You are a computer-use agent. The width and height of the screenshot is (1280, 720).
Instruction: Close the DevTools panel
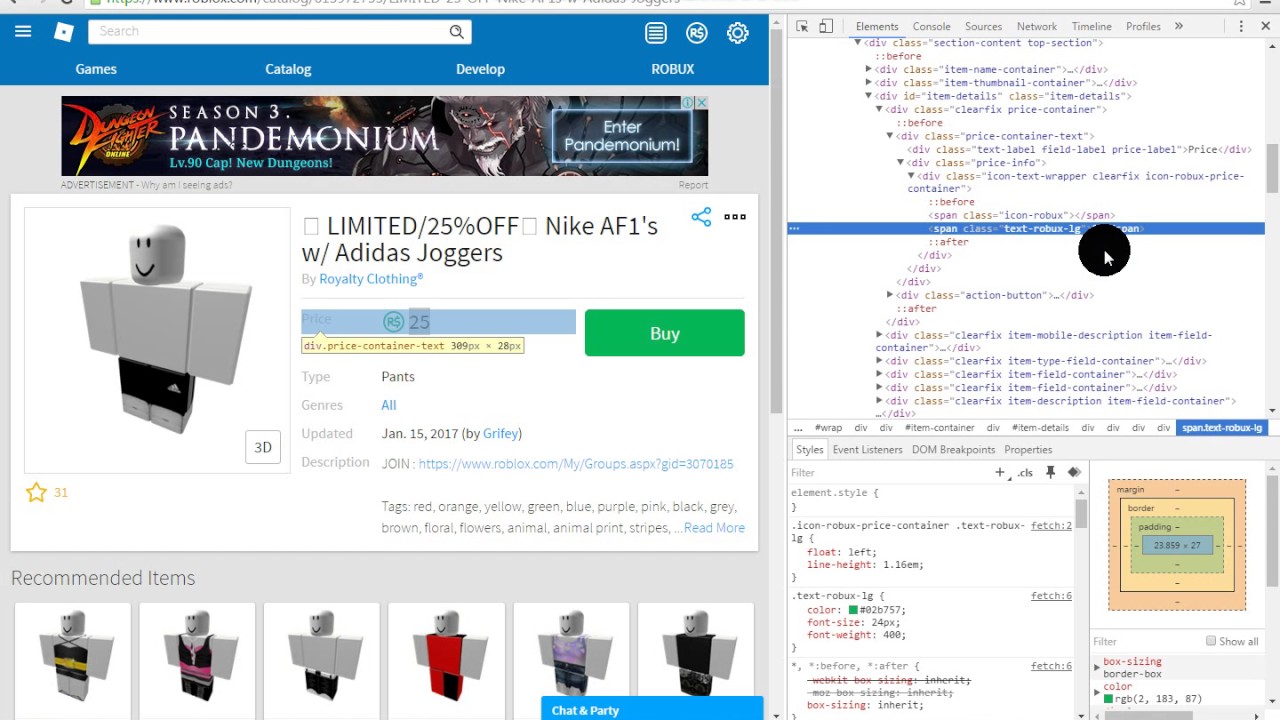coord(1266,26)
